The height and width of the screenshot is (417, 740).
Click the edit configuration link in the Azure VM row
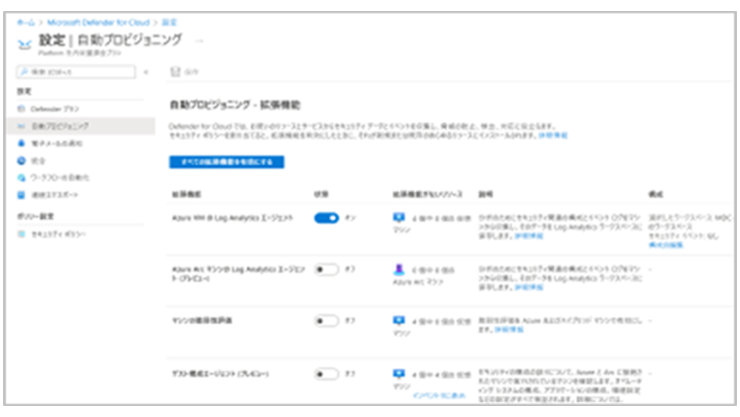(665, 245)
